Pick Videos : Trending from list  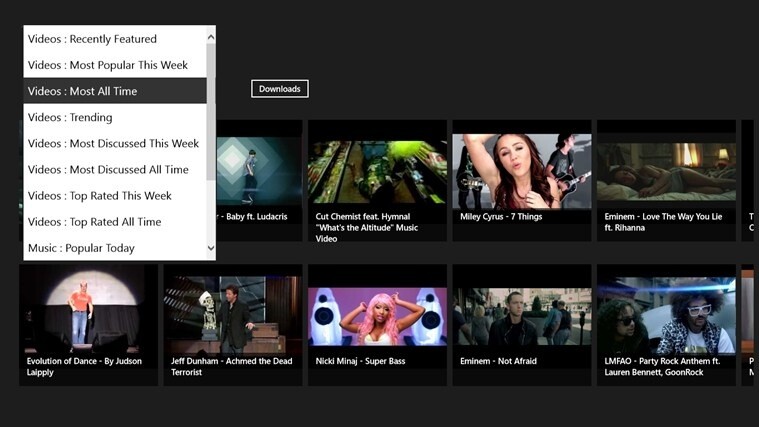click(x=70, y=117)
